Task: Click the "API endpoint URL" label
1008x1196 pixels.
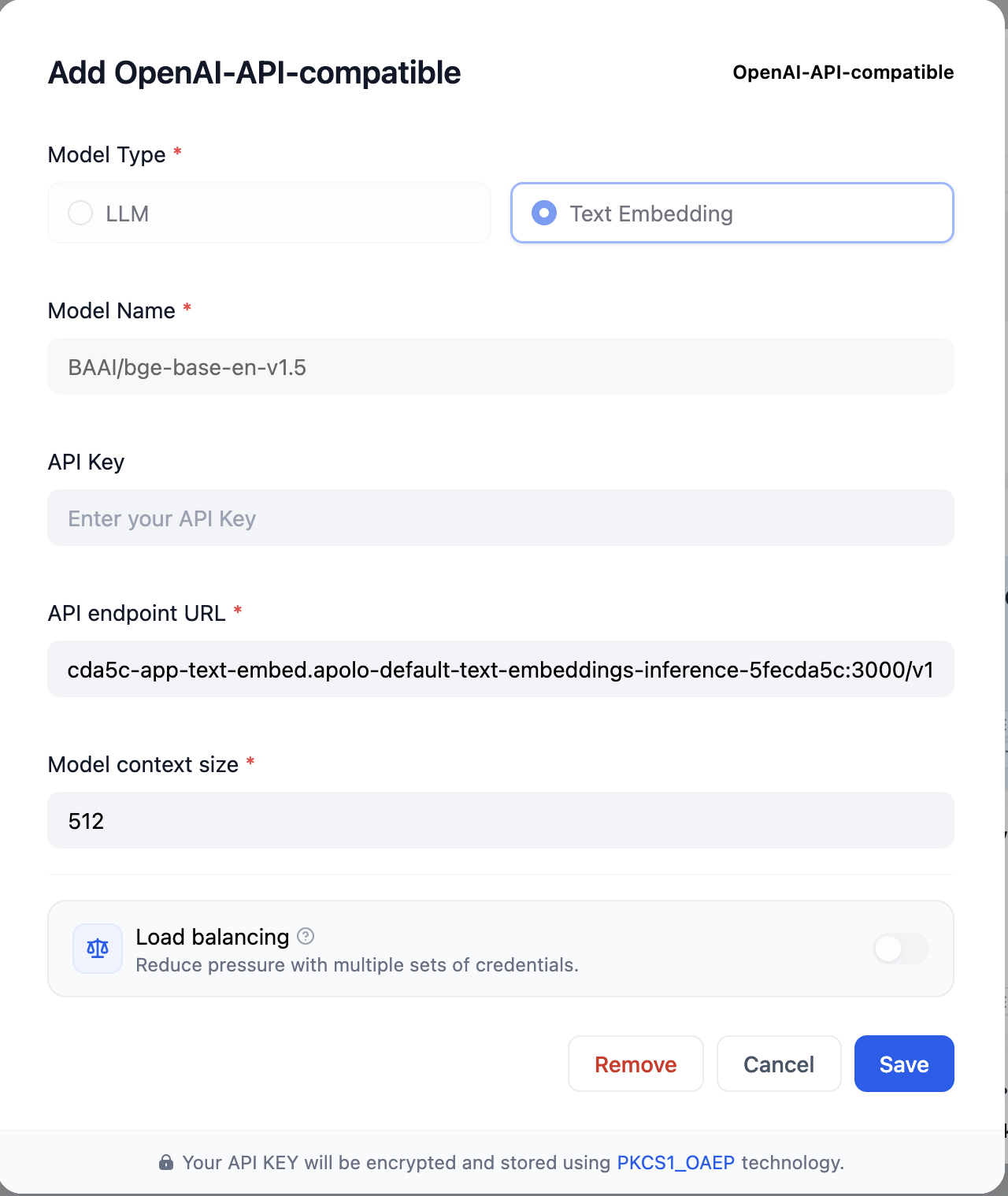Action: tap(137, 613)
